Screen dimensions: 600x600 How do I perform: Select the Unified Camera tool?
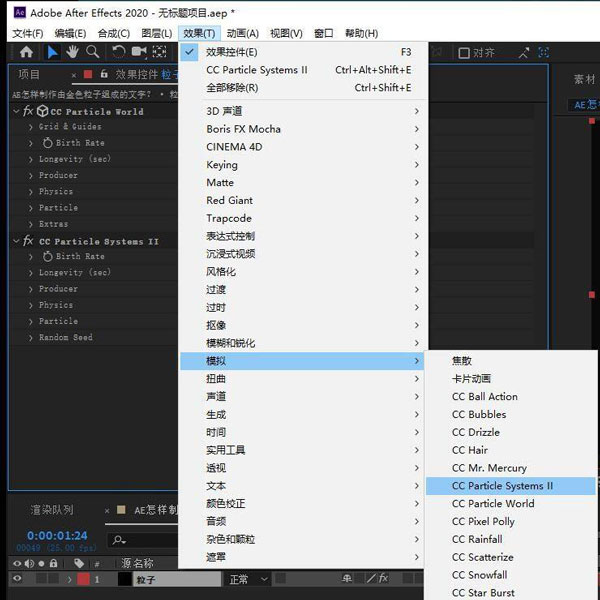coord(139,52)
